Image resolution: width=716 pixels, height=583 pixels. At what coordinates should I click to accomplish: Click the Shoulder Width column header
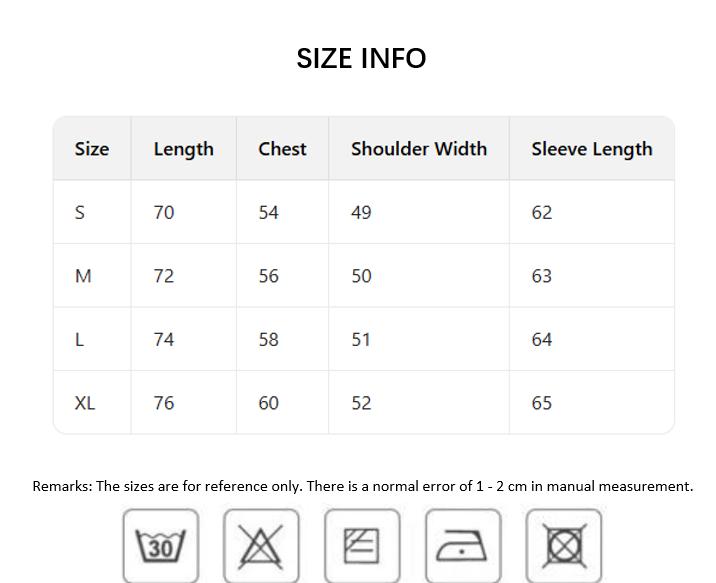[419, 149]
